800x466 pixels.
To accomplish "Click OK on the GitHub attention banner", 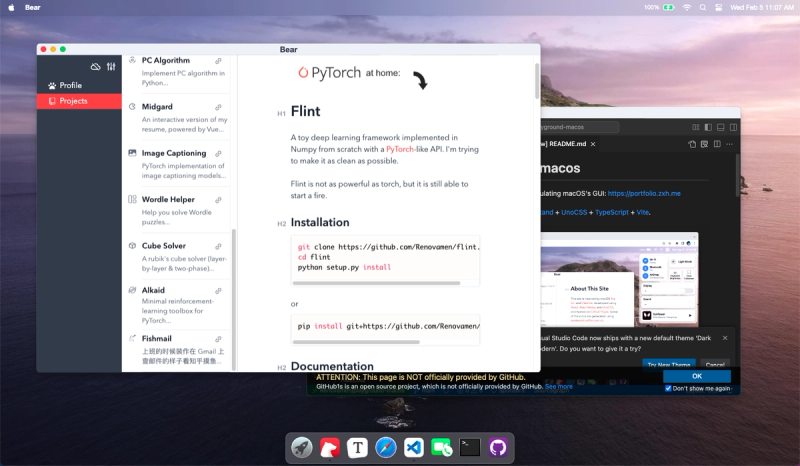I will [x=696, y=376].
